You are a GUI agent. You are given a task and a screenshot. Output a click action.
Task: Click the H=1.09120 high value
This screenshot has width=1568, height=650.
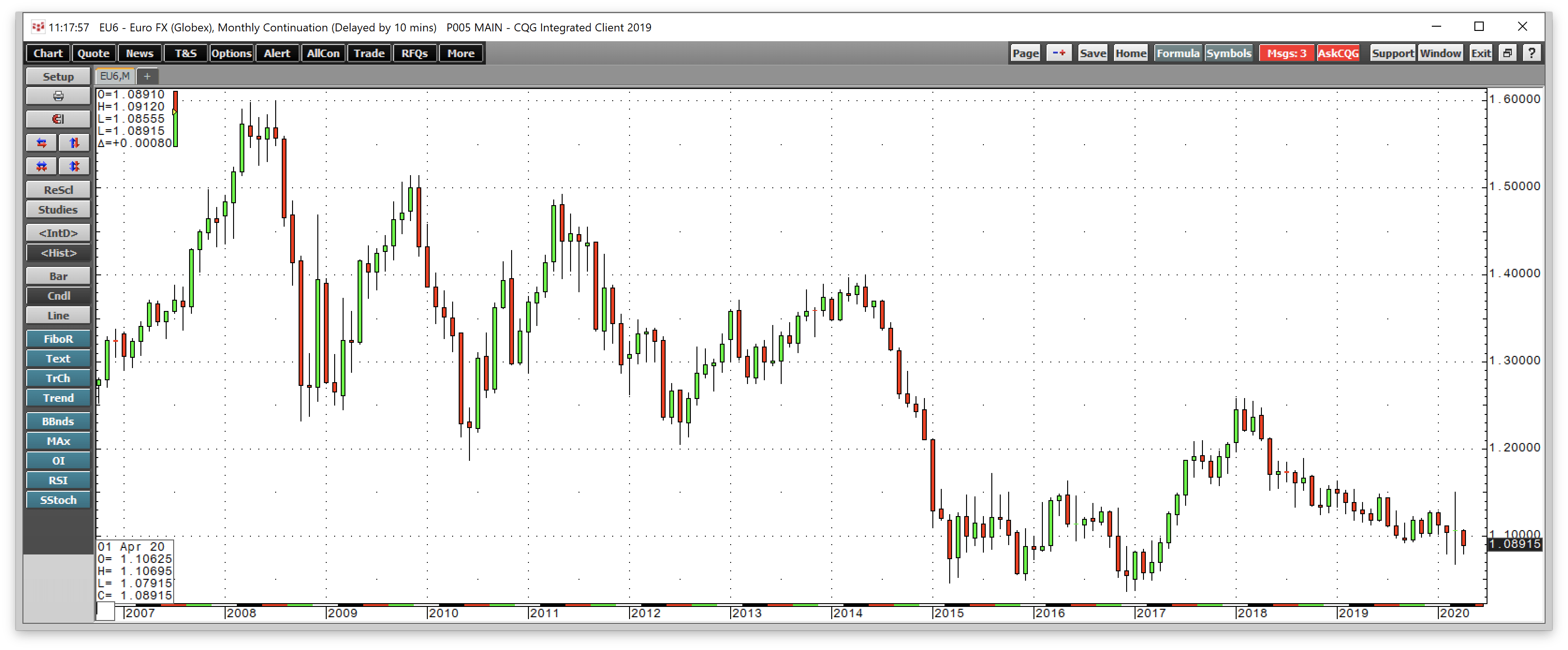132,107
